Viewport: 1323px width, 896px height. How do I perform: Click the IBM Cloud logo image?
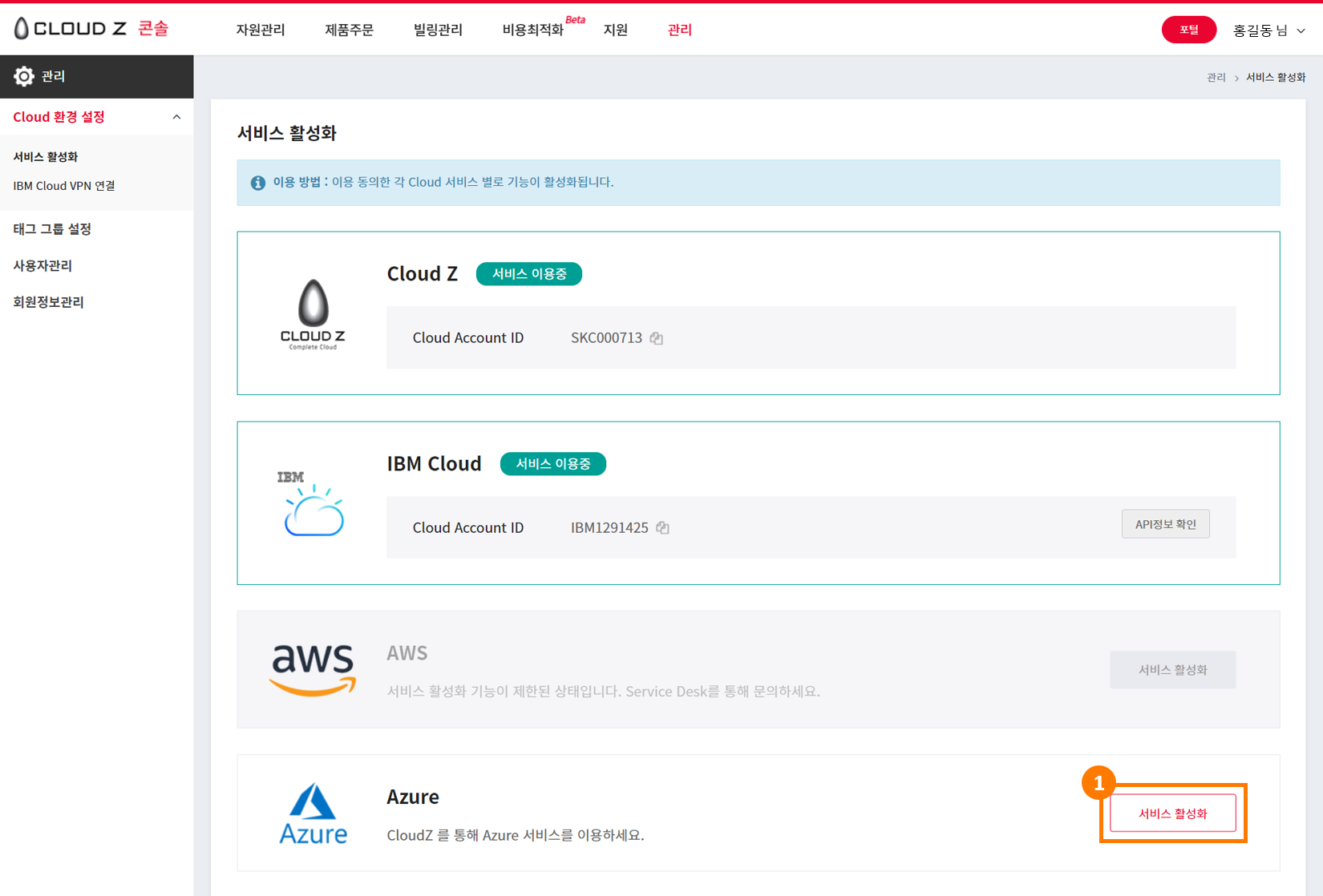click(x=312, y=503)
